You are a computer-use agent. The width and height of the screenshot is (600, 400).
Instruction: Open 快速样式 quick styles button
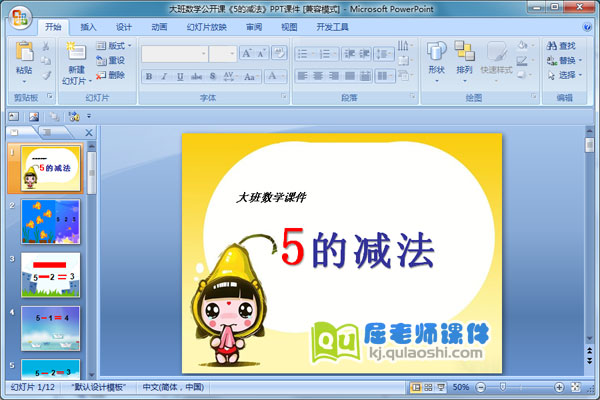click(496, 59)
